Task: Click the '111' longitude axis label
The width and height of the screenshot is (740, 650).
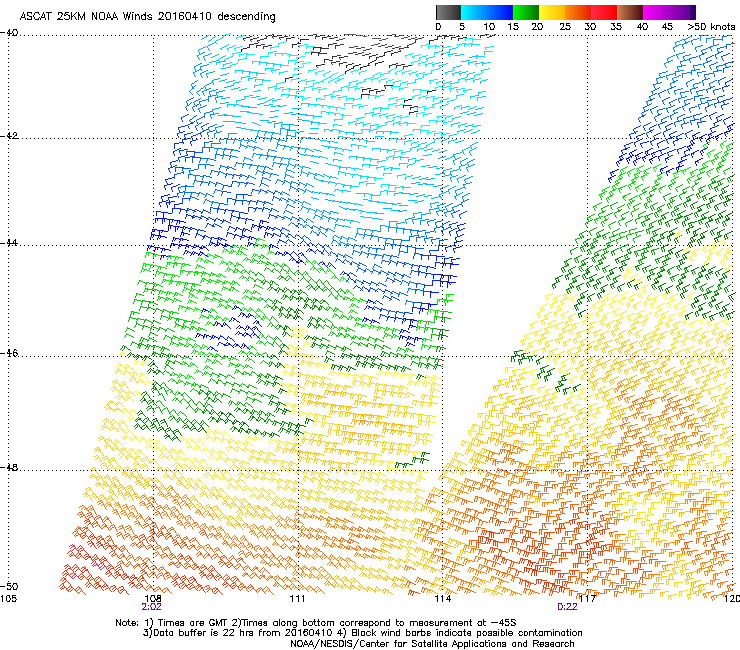Action: (x=297, y=599)
